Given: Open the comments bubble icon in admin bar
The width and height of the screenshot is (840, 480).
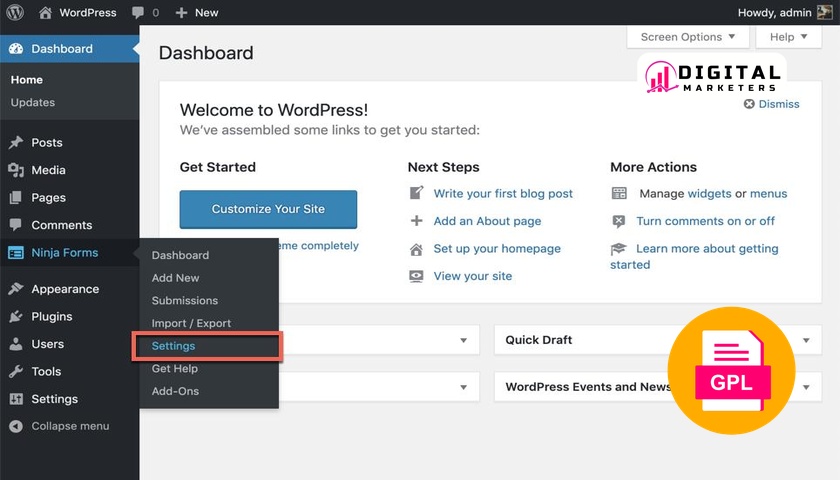Looking at the screenshot, I should [138, 12].
